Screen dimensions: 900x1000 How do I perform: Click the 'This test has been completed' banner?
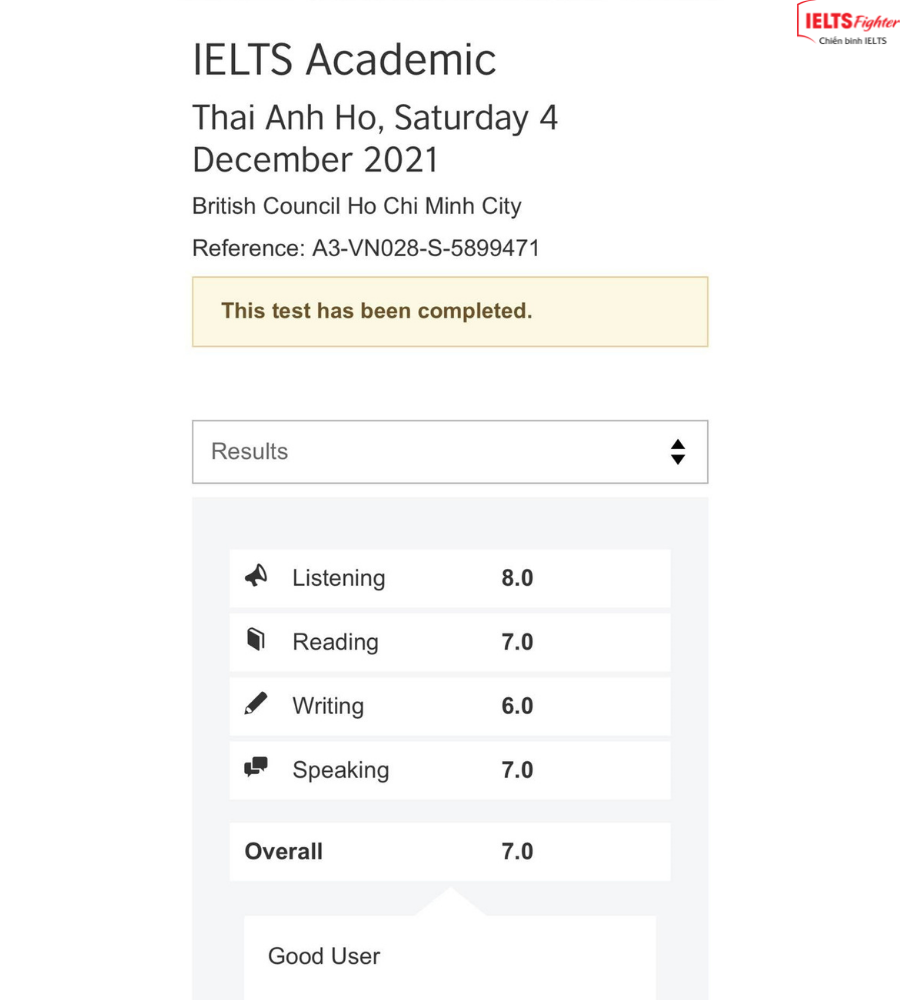[449, 311]
